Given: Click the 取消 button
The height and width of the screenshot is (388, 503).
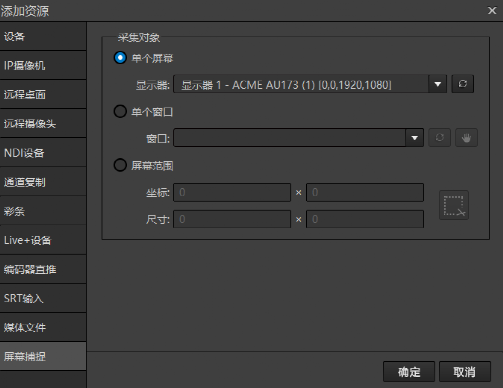Looking at the screenshot, I should click(465, 372).
